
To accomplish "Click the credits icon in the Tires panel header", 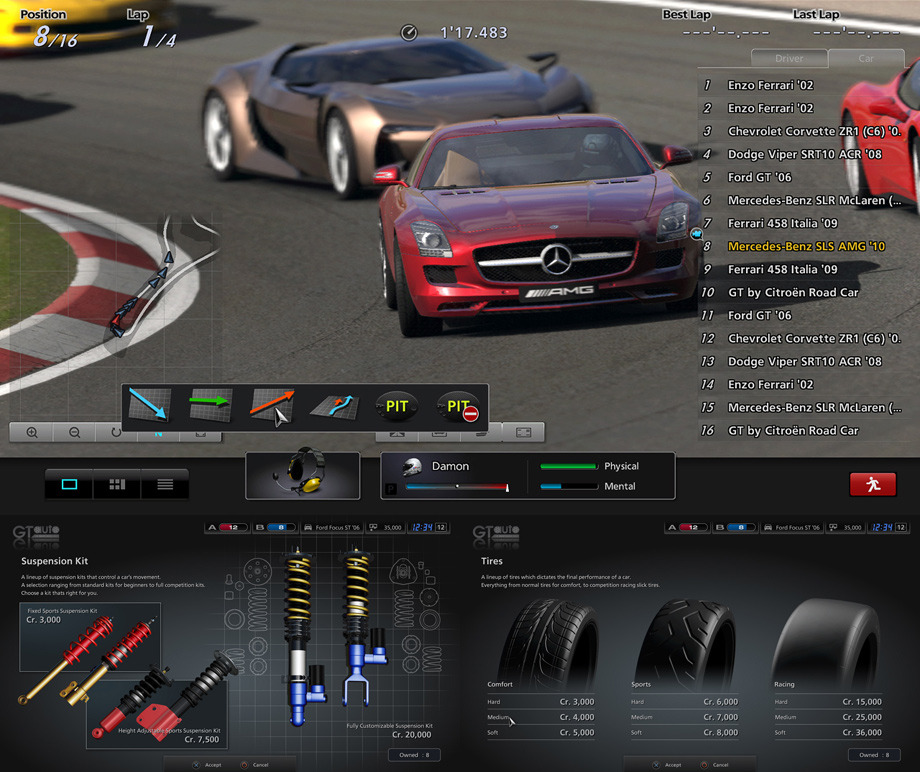I will [x=833, y=527].
